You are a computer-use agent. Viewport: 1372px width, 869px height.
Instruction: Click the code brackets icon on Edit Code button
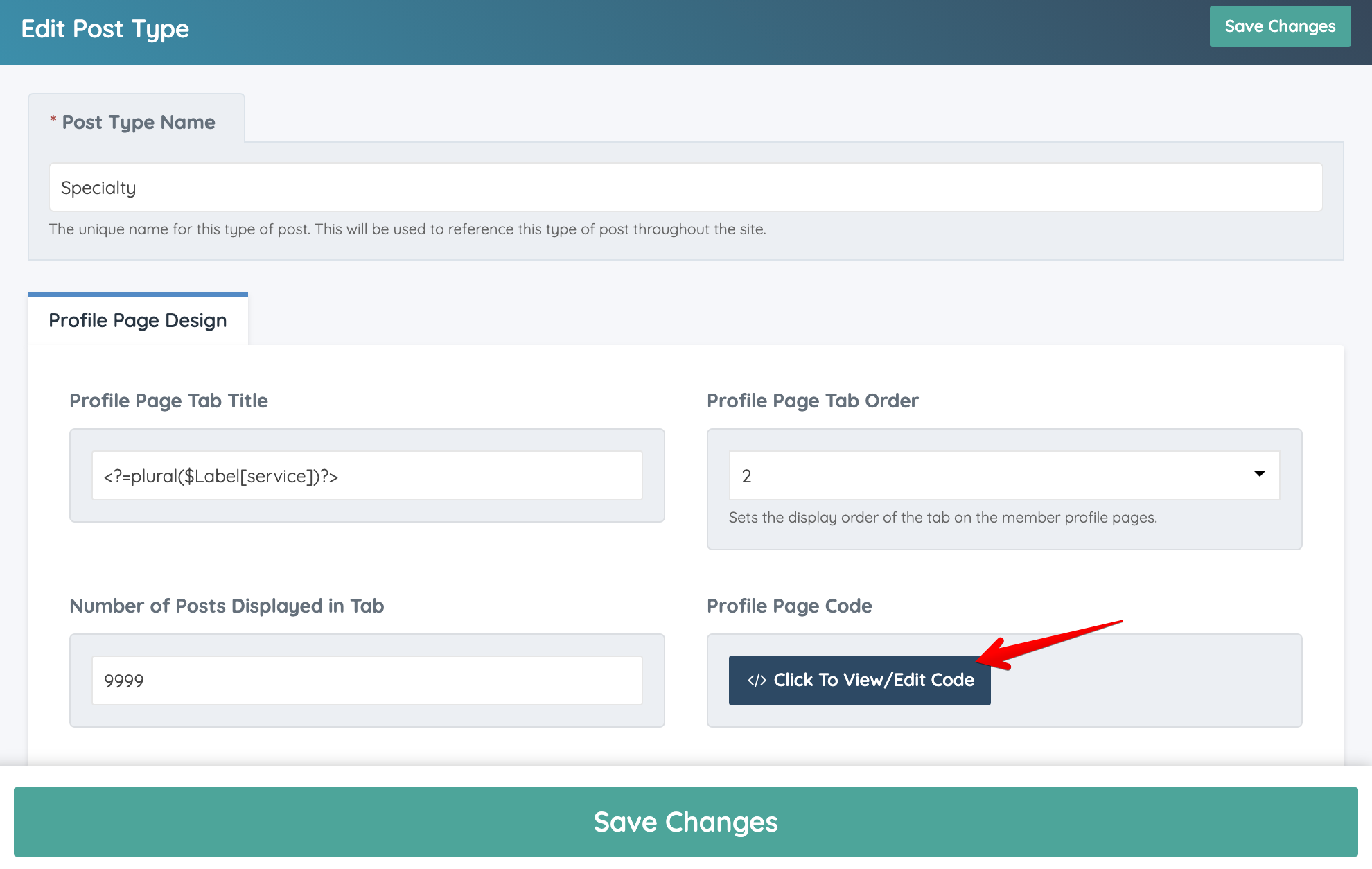point(756,681)
